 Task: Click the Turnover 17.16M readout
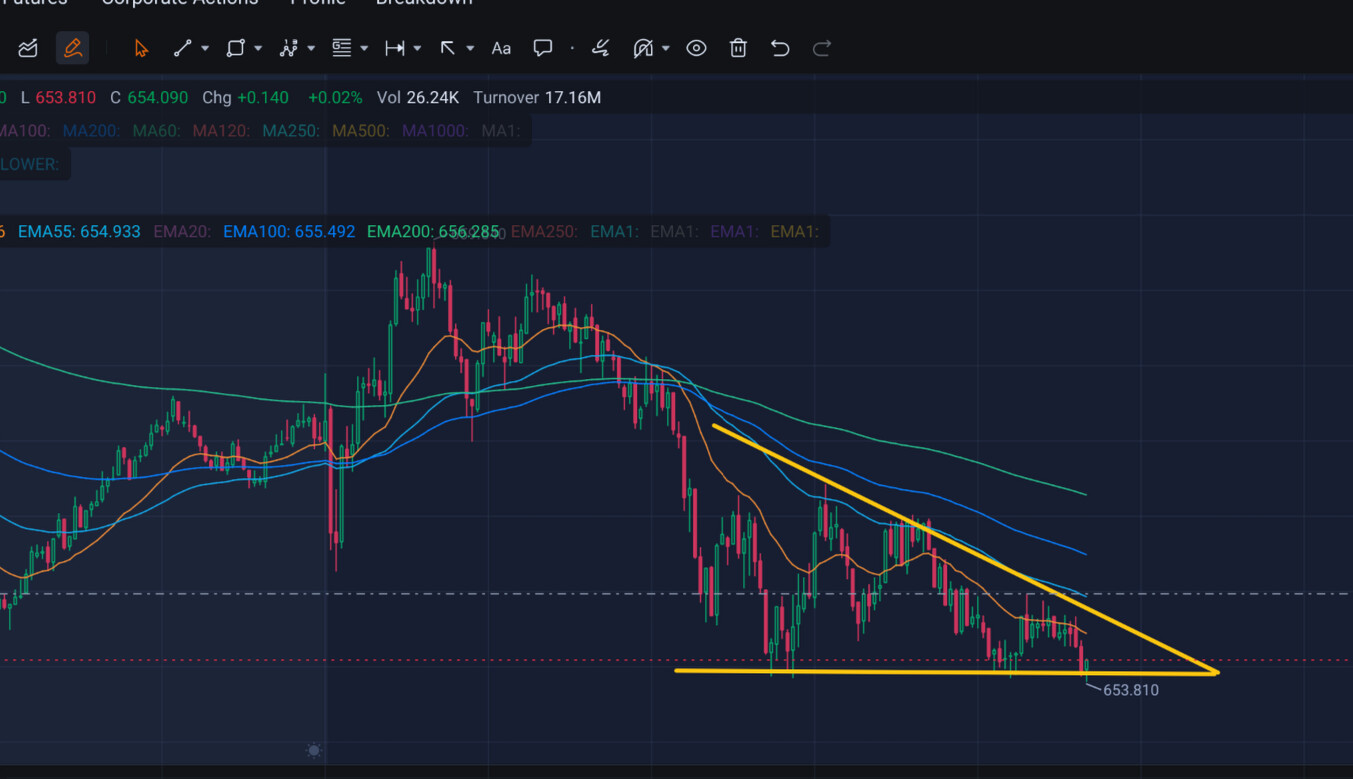(537, 97)
